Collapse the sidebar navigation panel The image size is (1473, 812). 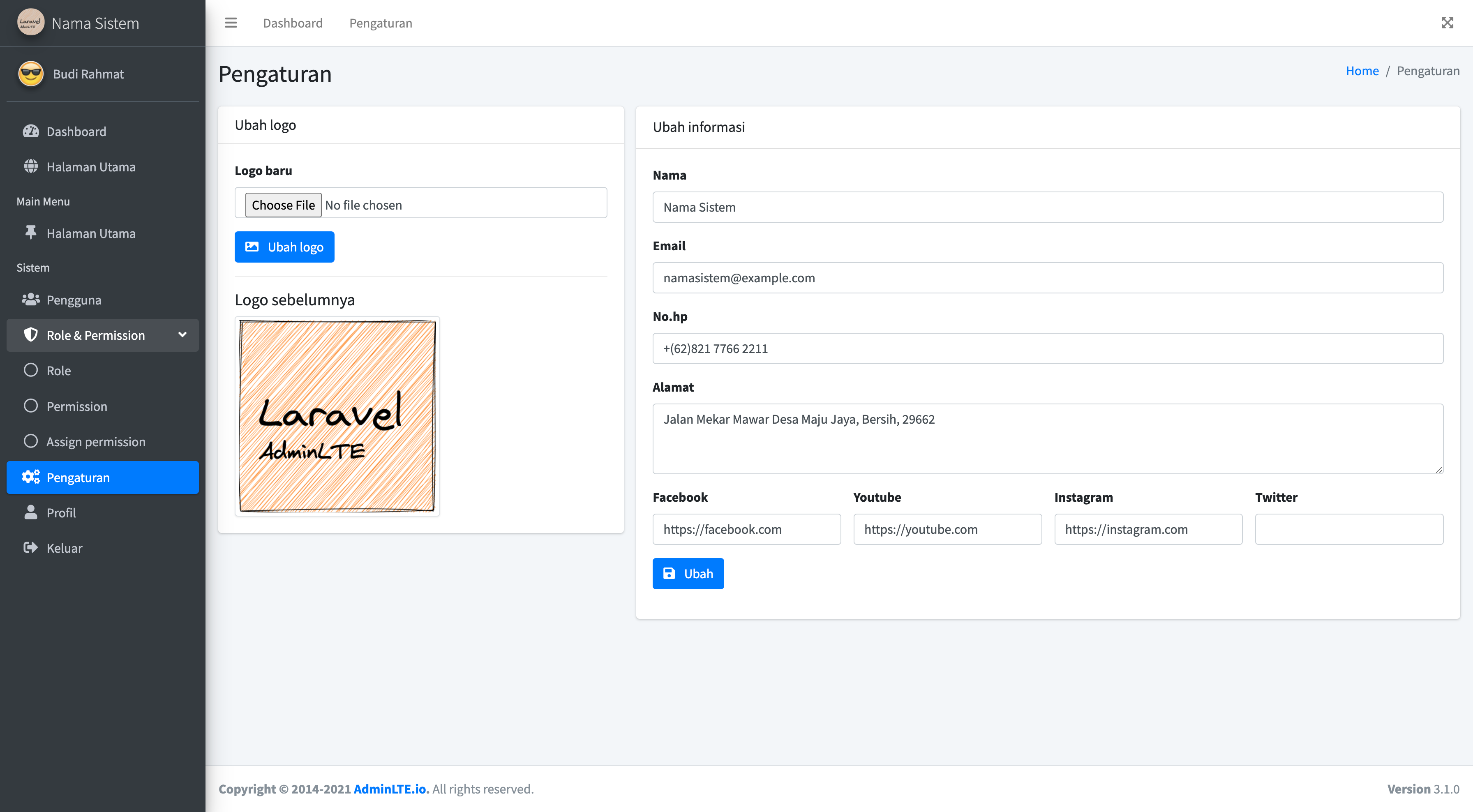pos(231,22)
